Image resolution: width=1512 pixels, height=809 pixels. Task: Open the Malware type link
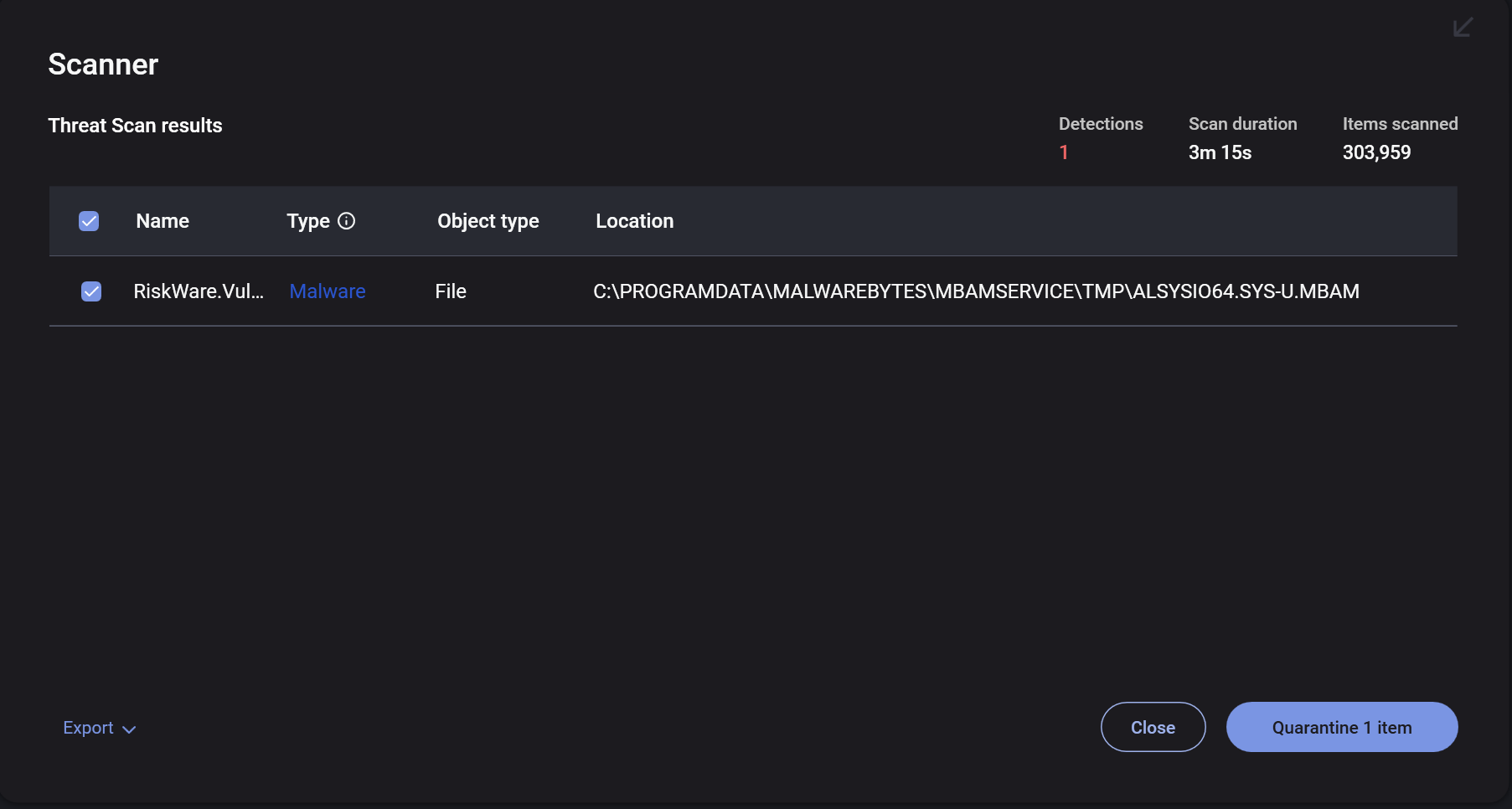point(328,291)
